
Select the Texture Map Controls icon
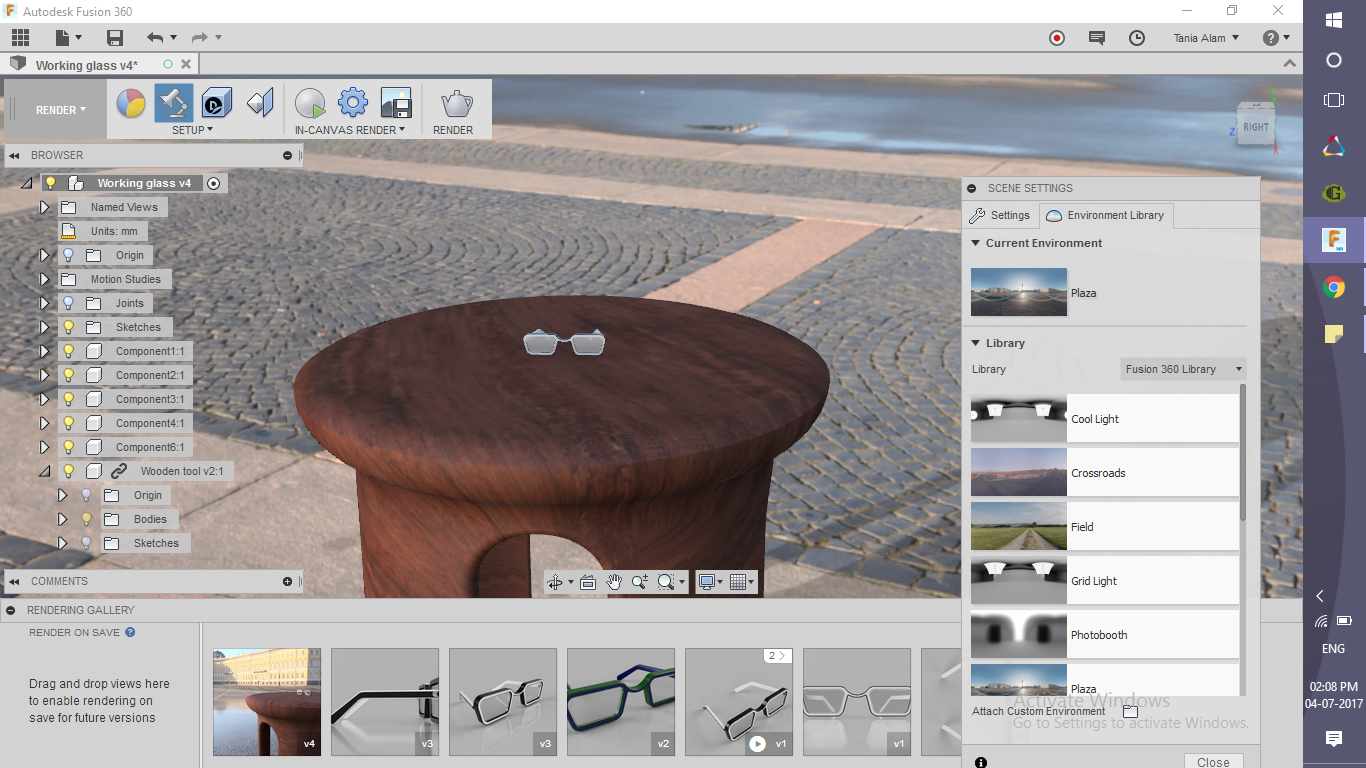pos(260,103)
